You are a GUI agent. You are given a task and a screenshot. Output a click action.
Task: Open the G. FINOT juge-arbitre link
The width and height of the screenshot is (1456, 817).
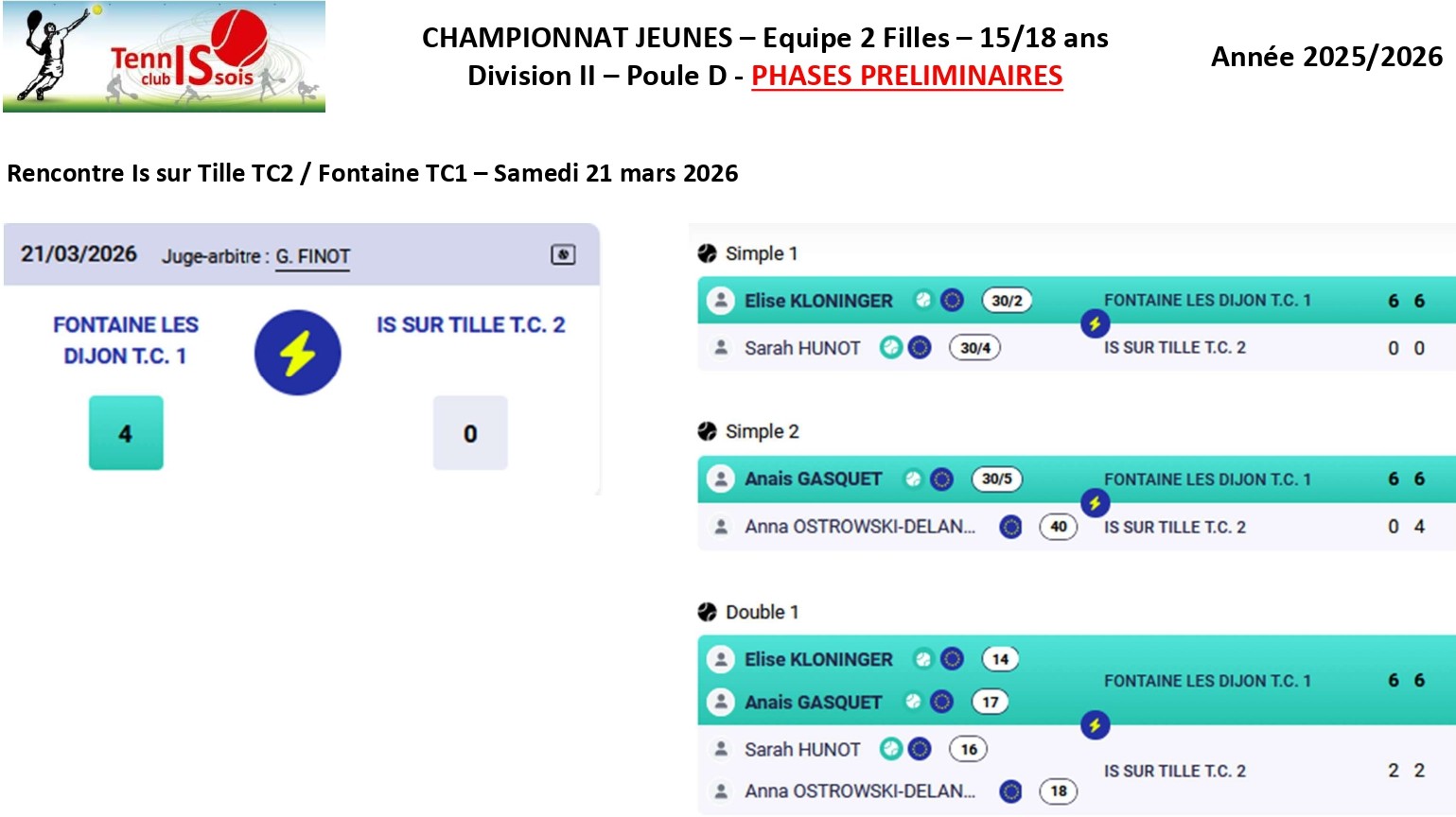tap(312, 256)
